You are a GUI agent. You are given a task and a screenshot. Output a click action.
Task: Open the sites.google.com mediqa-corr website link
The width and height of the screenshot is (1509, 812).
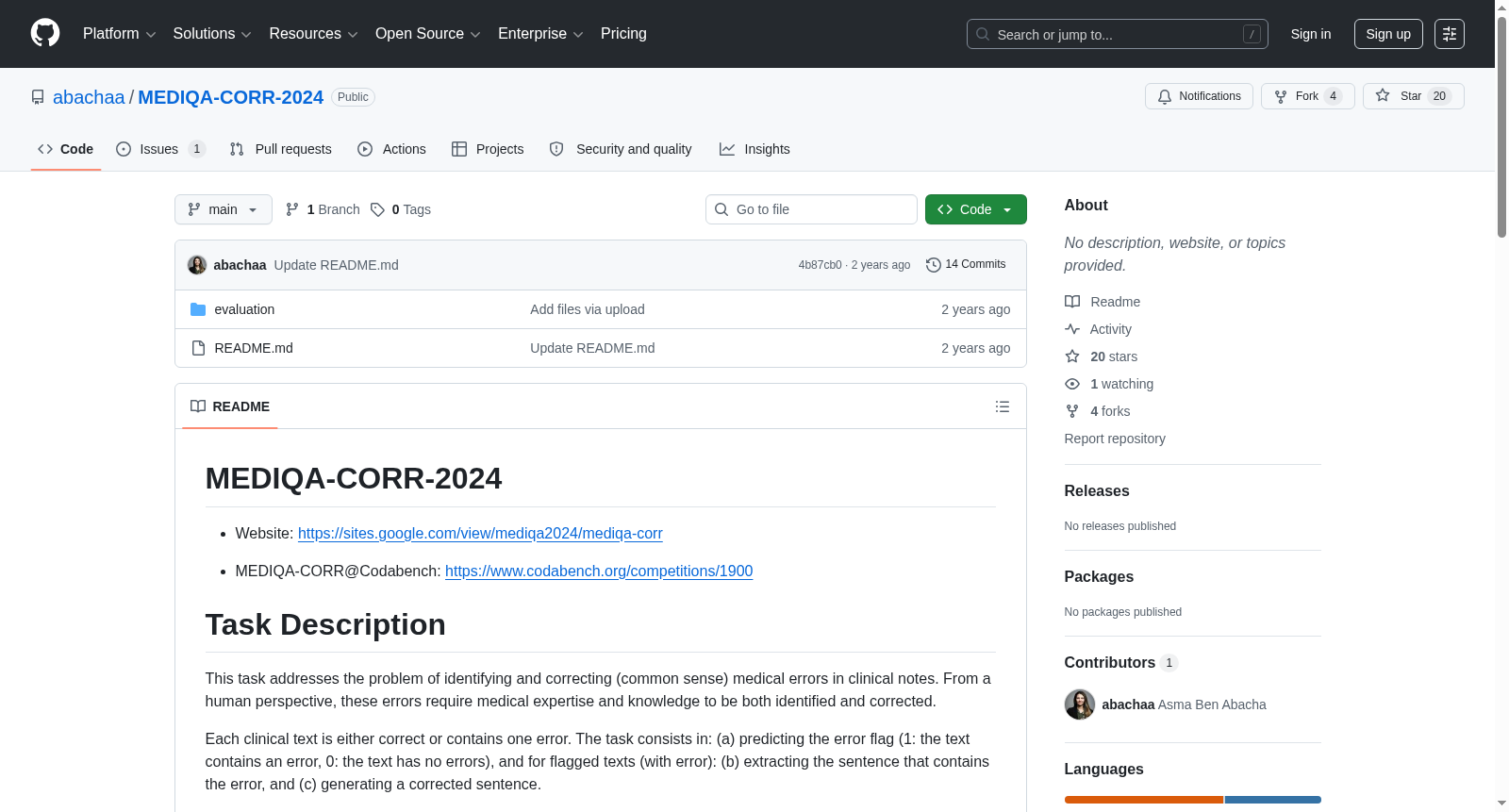(480, 534)
